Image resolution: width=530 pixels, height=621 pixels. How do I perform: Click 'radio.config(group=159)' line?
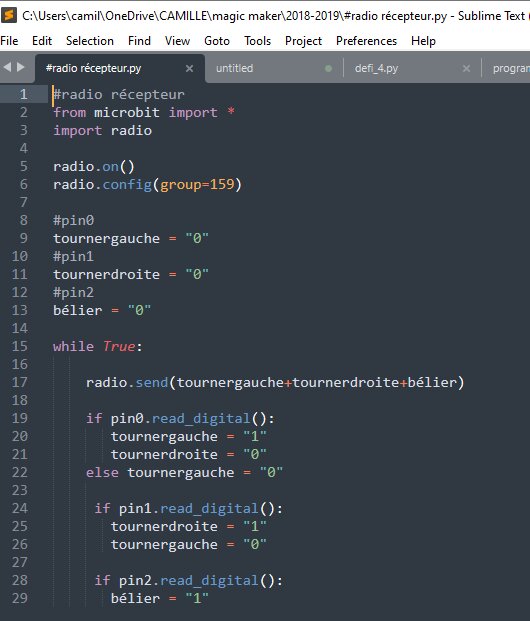coord(147,185)
